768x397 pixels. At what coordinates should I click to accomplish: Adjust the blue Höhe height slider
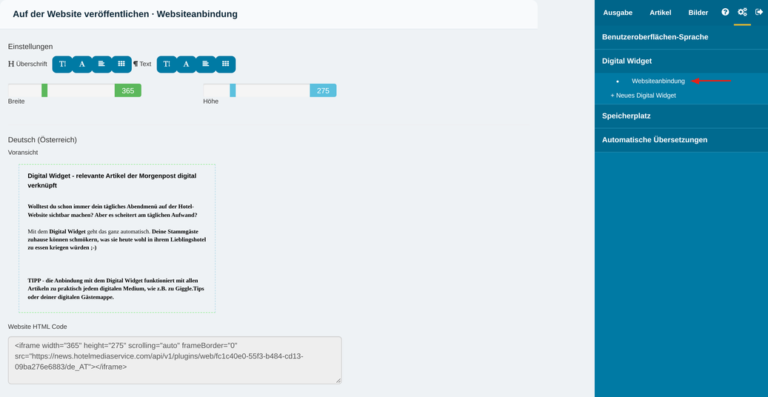point(233,91)
